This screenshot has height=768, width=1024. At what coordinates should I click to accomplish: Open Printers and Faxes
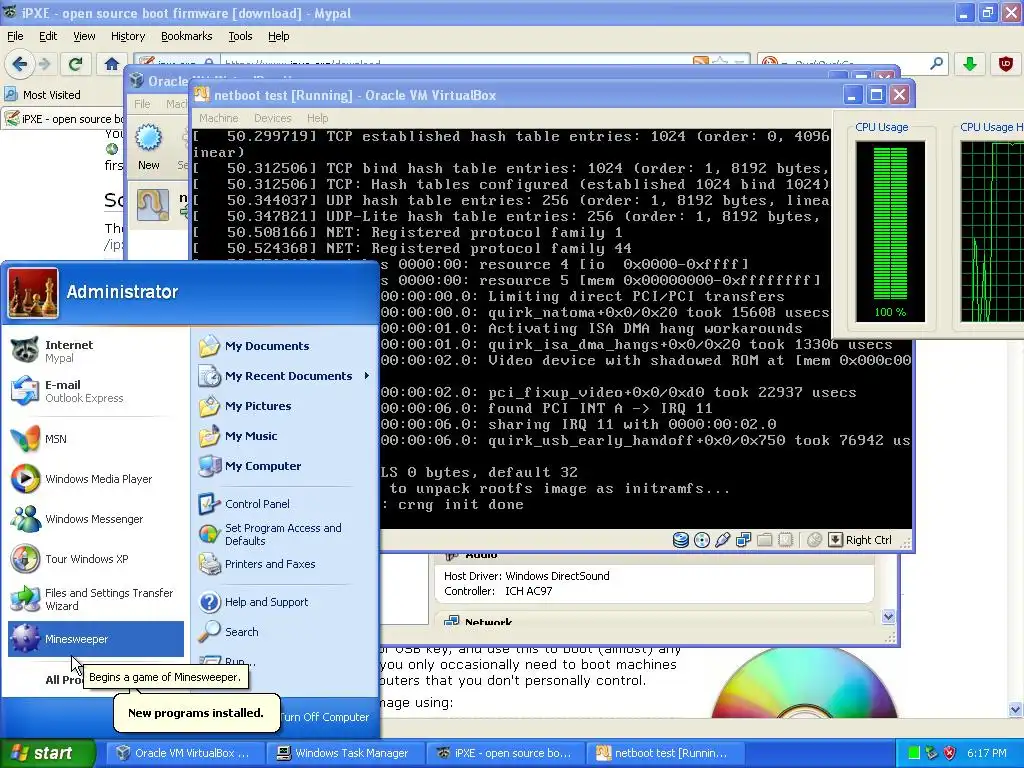coord(285,564)
